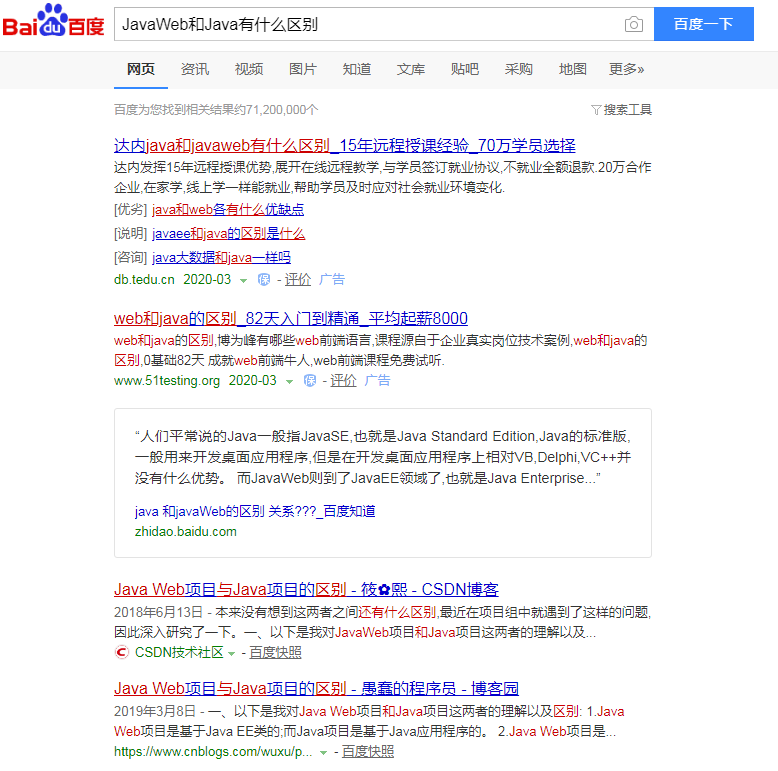
Task: Click 评价 link in db.tedu.cn result
Action: click(298, 280)
